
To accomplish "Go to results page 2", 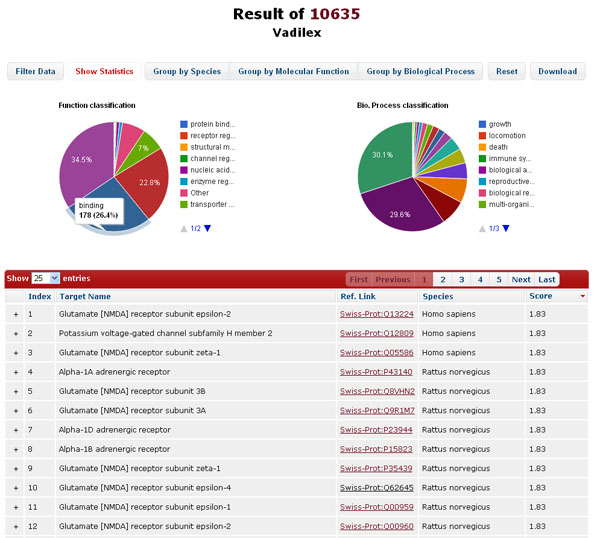I will [x=442, y=279].
